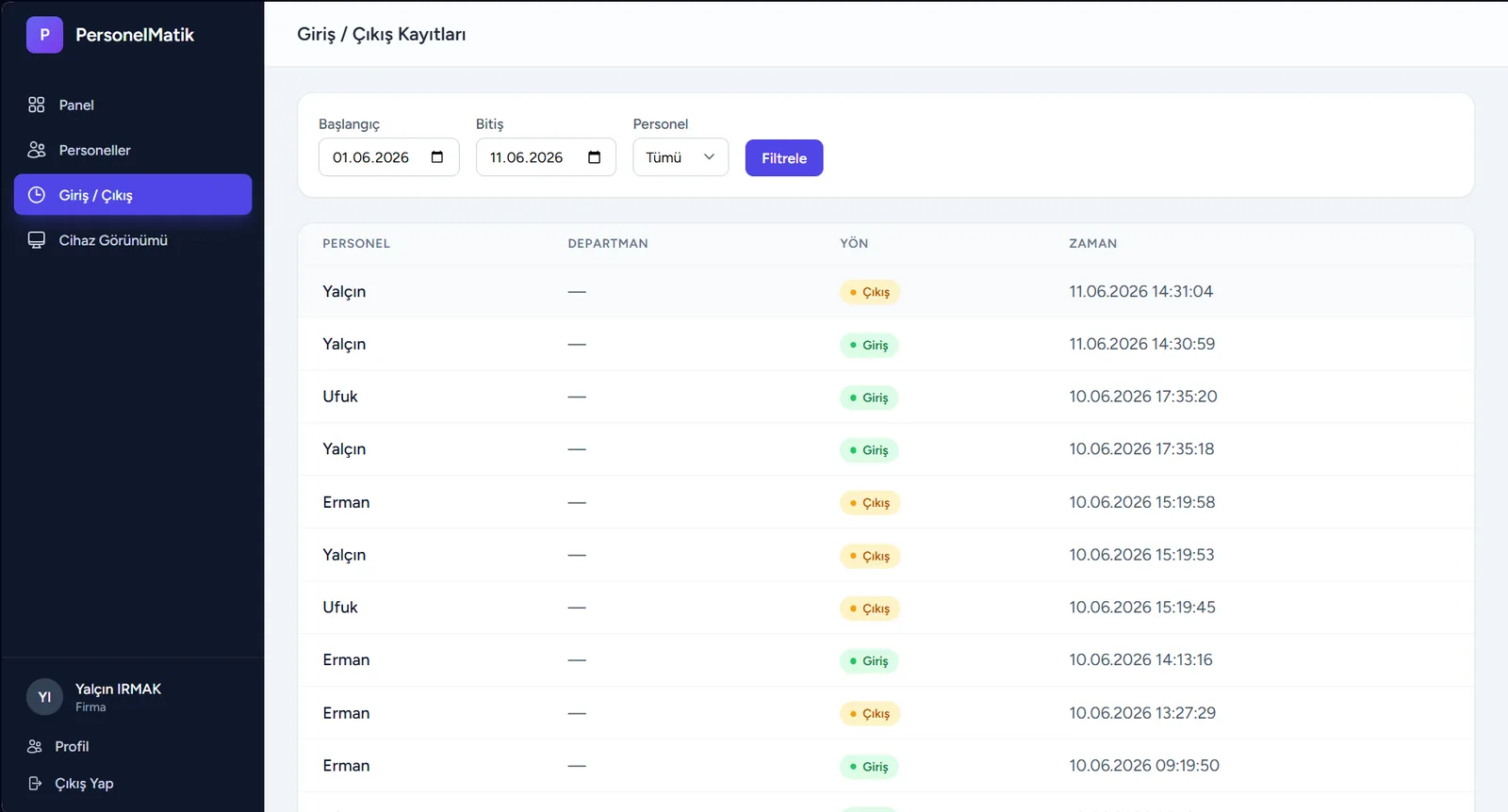Image resolution: width=1508 pixels, height=812 pixels.
Task: Click the YI avatar circle
Action: pos(44,697)
